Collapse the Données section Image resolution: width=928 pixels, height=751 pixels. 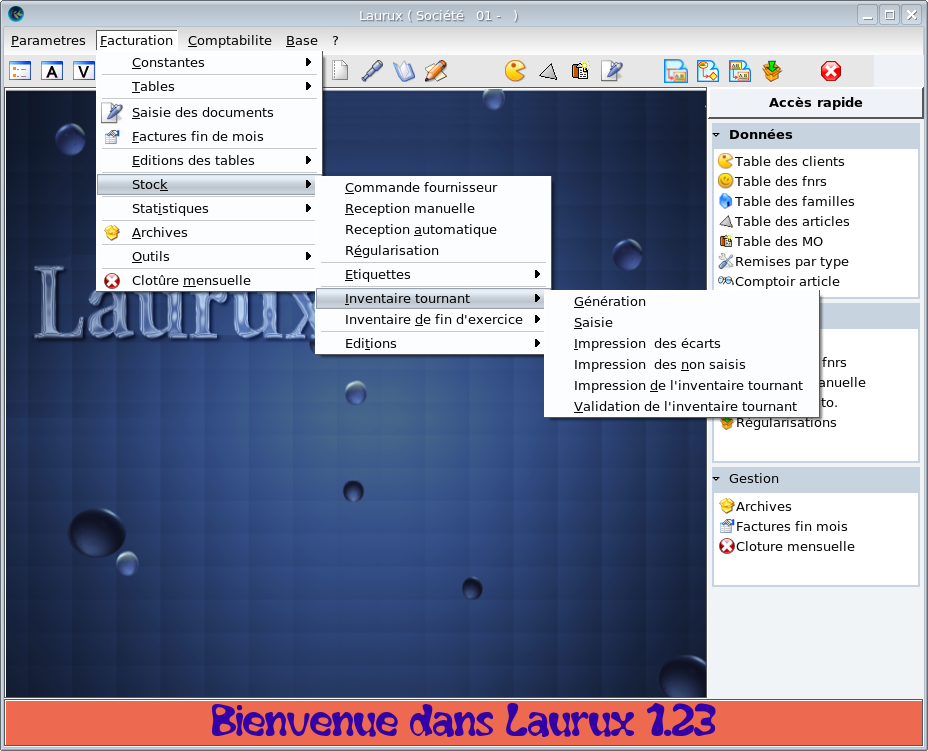[x=716, y=135]
